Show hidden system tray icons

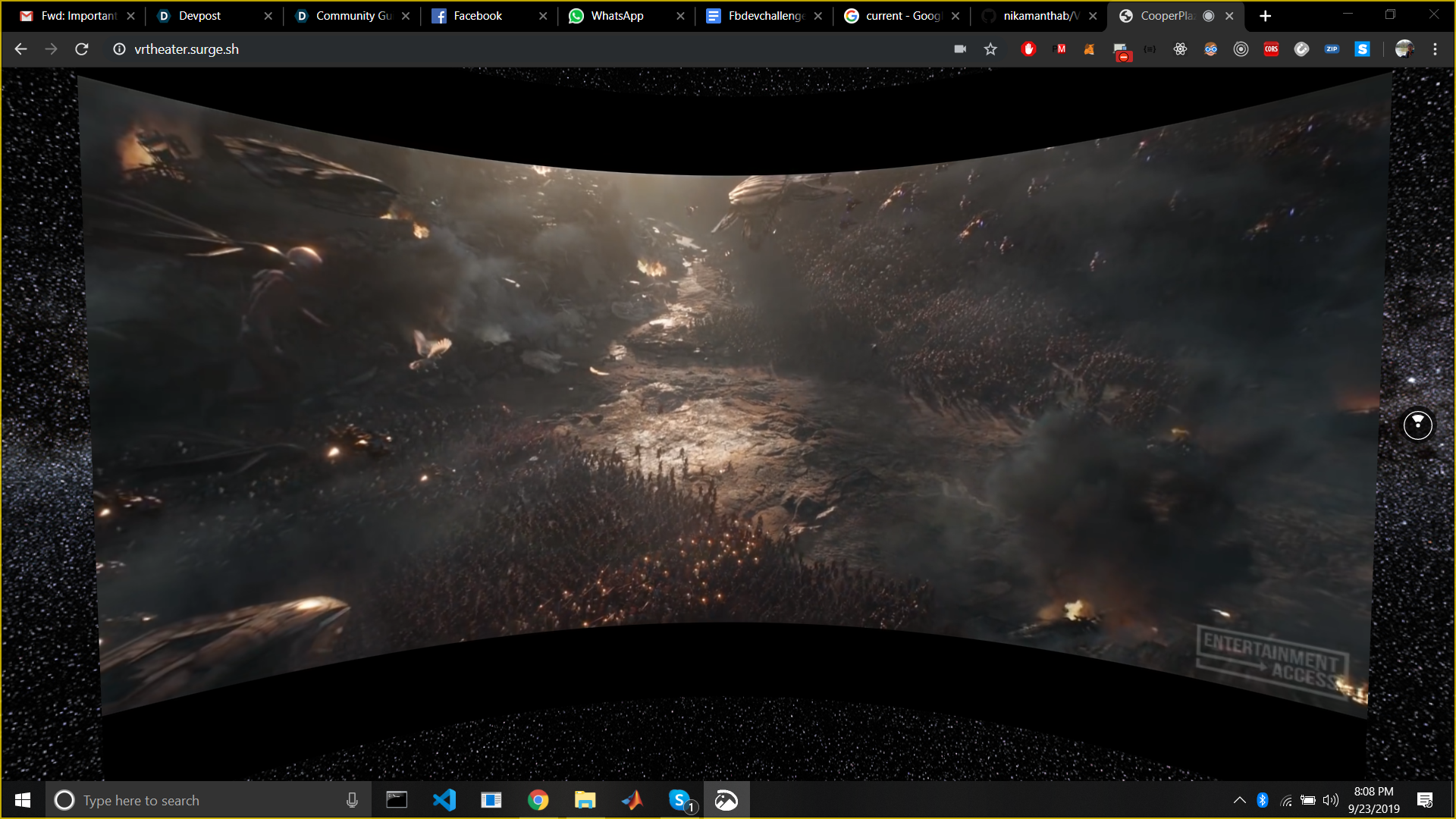pyautogui.click(x=1239, y=800)
